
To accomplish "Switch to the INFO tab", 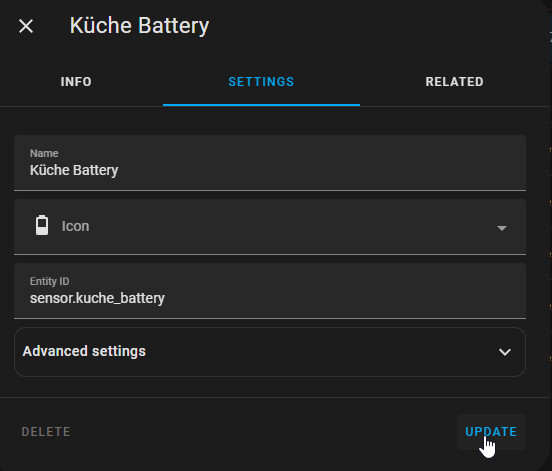I will pyautogui.click(x=76, y=82).
